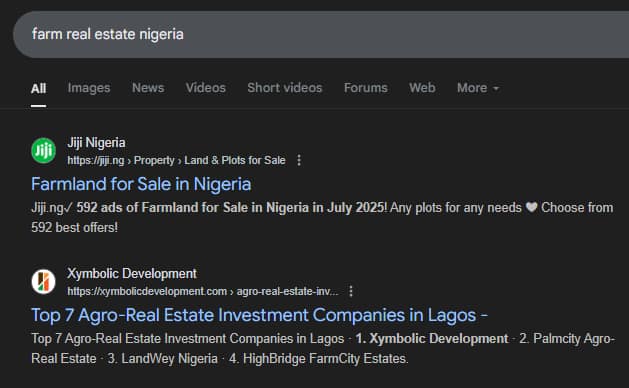Open three-dot menu beside Xymbolic result URL
Image resolution: width=629 pixels, height=388 pixels.
pyautogui.click(x=351, y=291)
